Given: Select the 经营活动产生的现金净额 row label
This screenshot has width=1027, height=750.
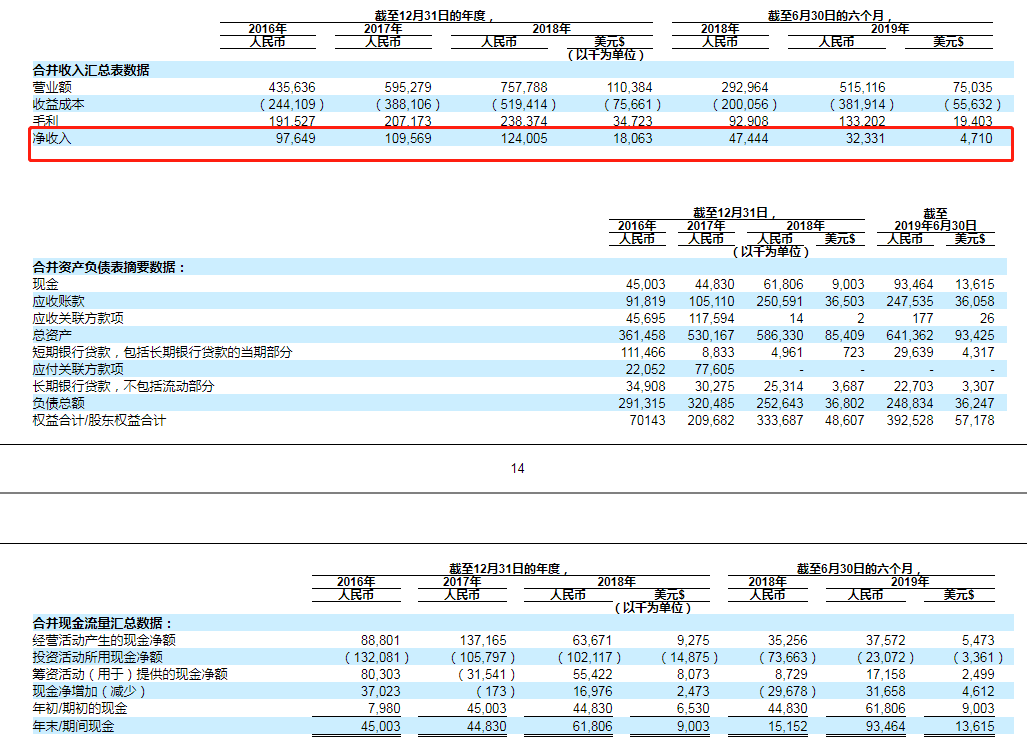Looking at the screenshot, I should 105,640.
